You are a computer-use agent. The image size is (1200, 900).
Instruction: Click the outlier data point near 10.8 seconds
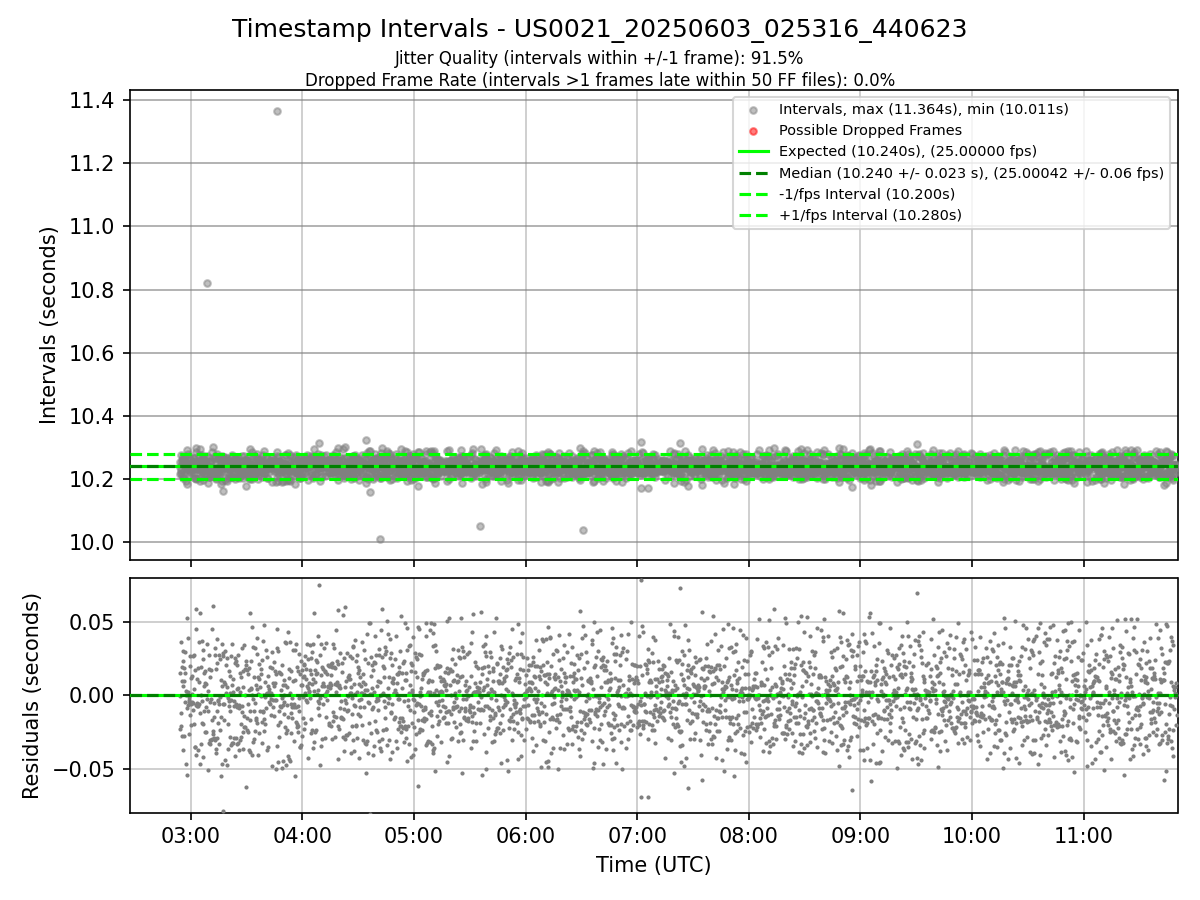[207, 283]
